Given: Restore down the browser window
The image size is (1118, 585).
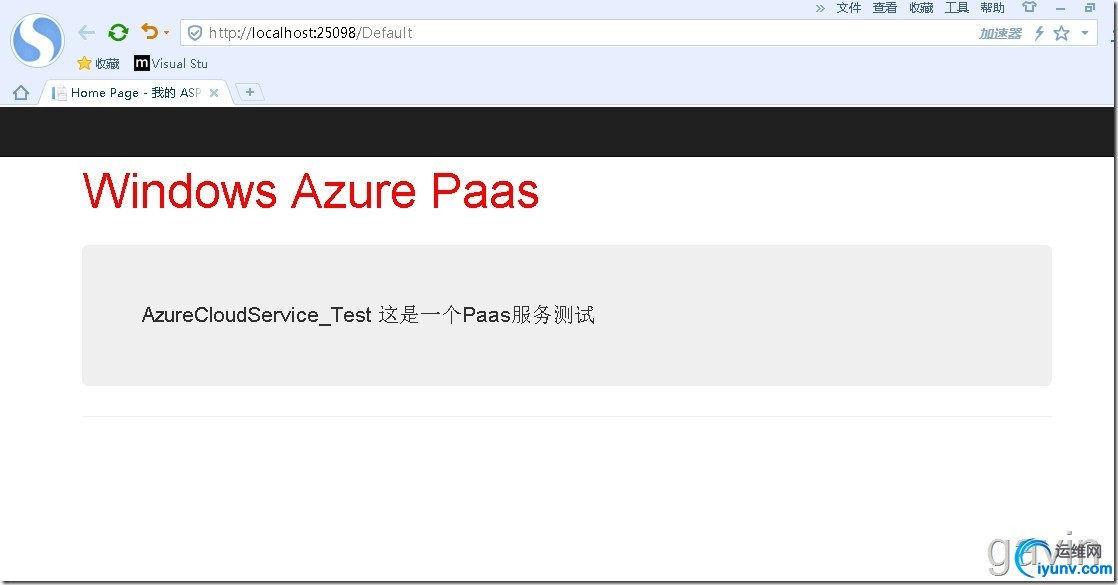Looking at the screenshot, I should point(1089,8).
